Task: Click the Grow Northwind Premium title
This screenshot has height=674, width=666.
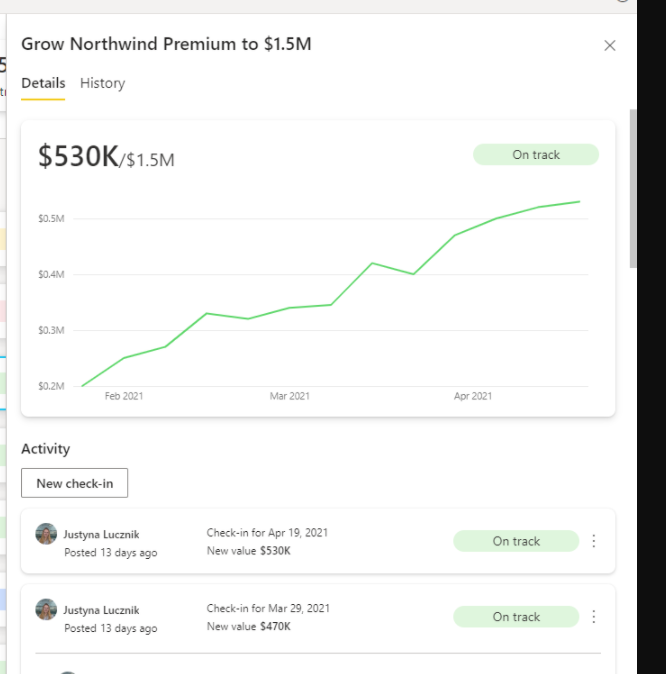Action: click(167, 44)
